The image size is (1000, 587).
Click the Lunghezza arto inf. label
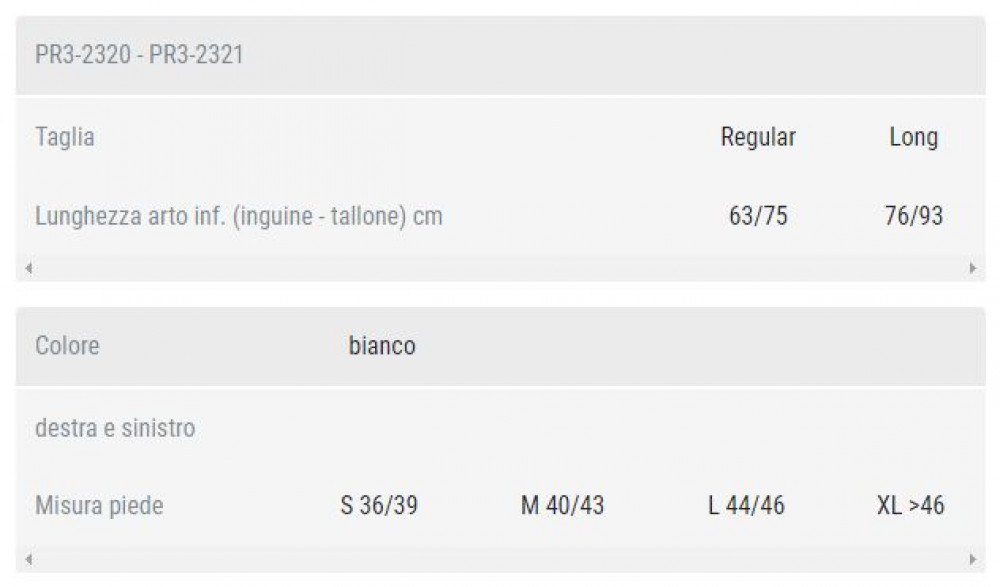click(x=238, y=215)
